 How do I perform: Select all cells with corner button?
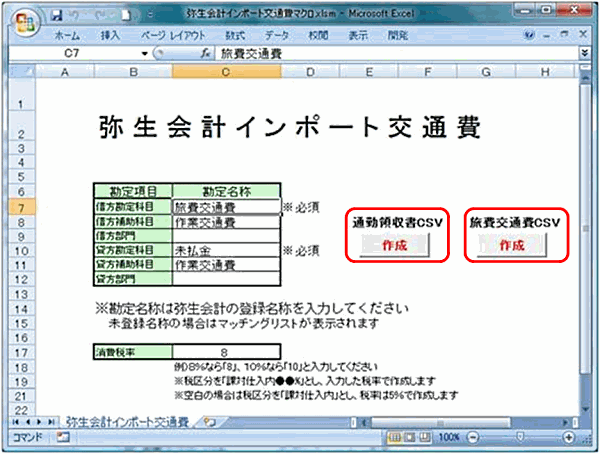click(x=22, y=72)
